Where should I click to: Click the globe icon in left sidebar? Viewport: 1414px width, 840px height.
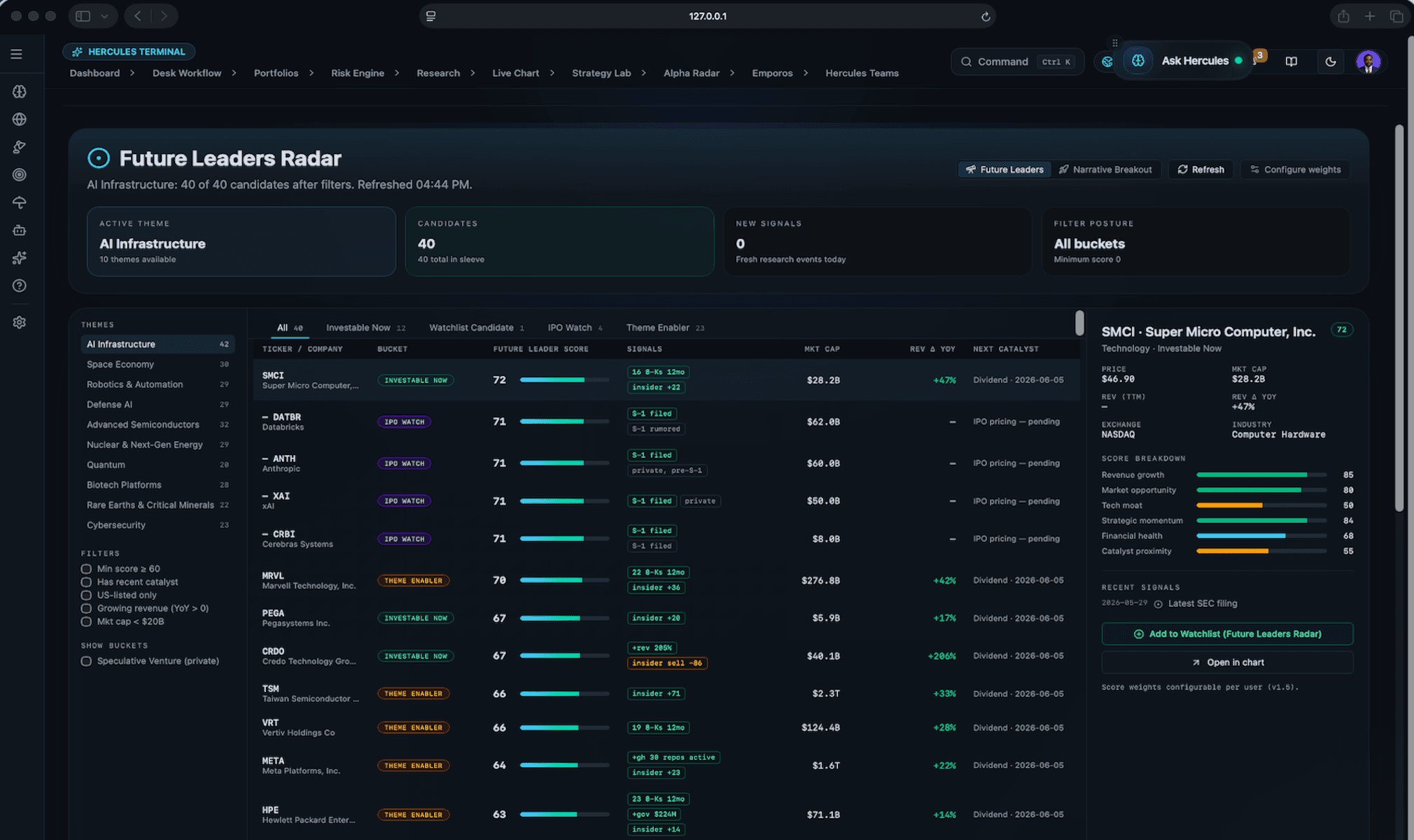coord(20,119)
